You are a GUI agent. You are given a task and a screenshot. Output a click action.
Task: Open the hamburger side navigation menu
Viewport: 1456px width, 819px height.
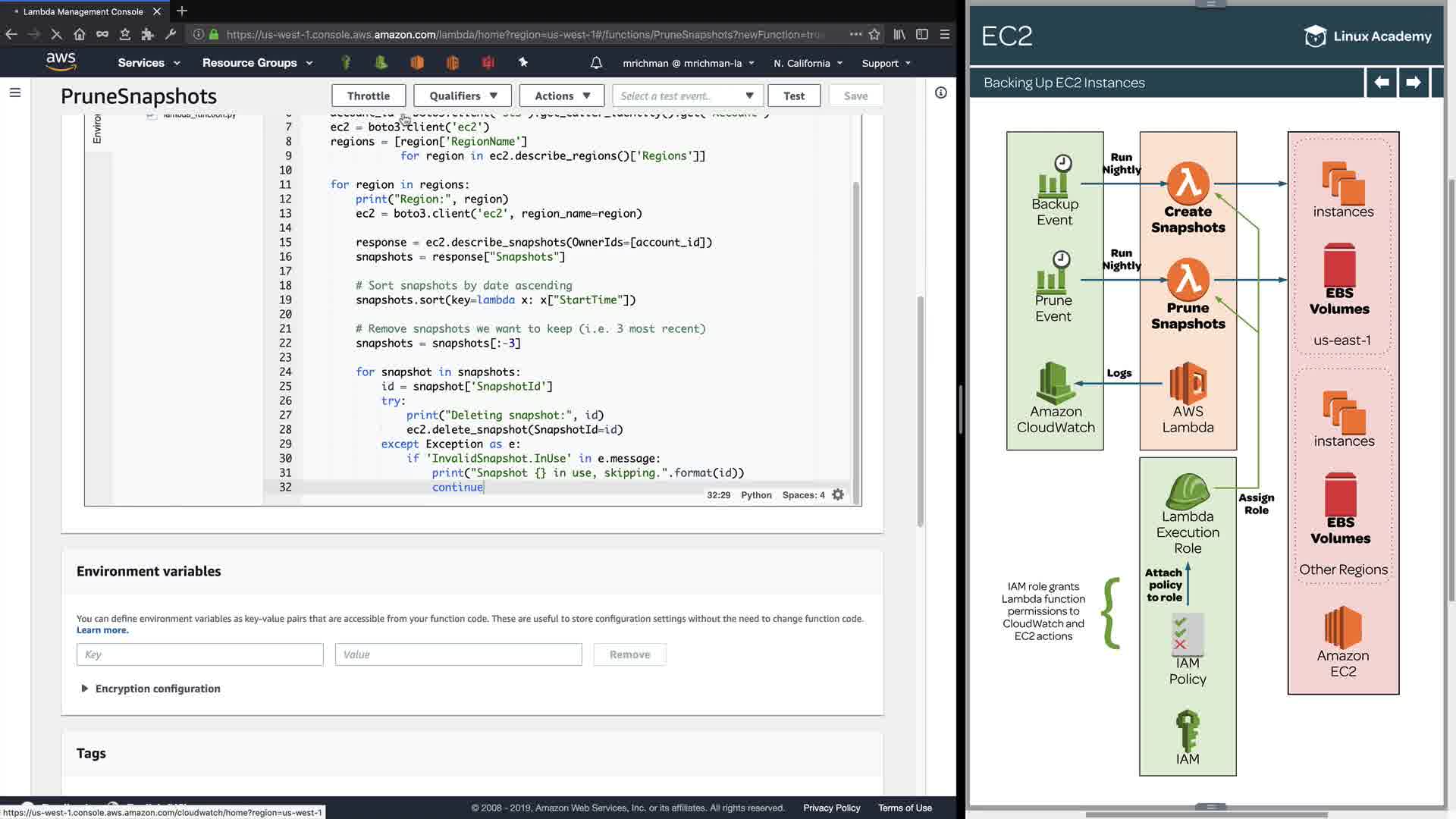[x=15, y=93]
